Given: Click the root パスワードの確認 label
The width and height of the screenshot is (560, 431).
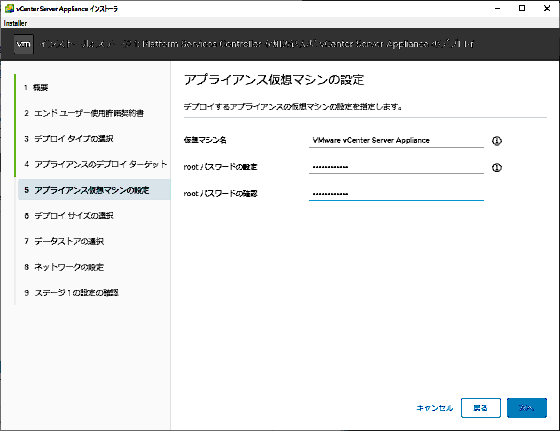Looking at the screenshot, I should coord(220,194).
